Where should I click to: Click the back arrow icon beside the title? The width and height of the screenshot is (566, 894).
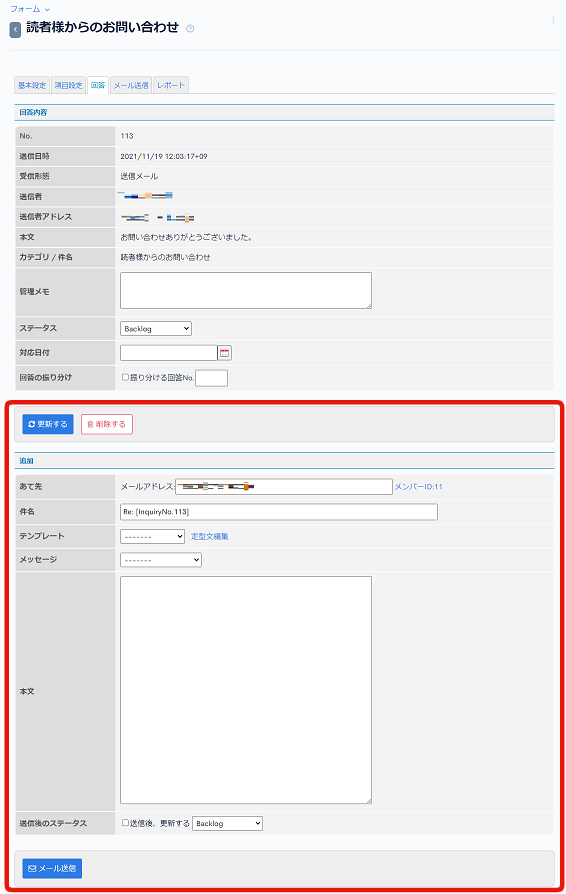(x=15, y=29)
